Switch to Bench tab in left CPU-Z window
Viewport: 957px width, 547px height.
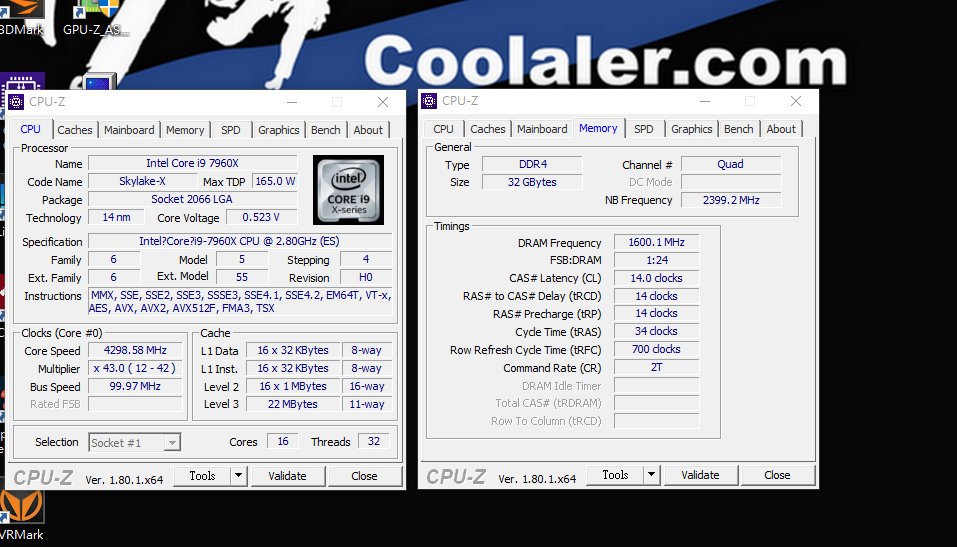325,130
